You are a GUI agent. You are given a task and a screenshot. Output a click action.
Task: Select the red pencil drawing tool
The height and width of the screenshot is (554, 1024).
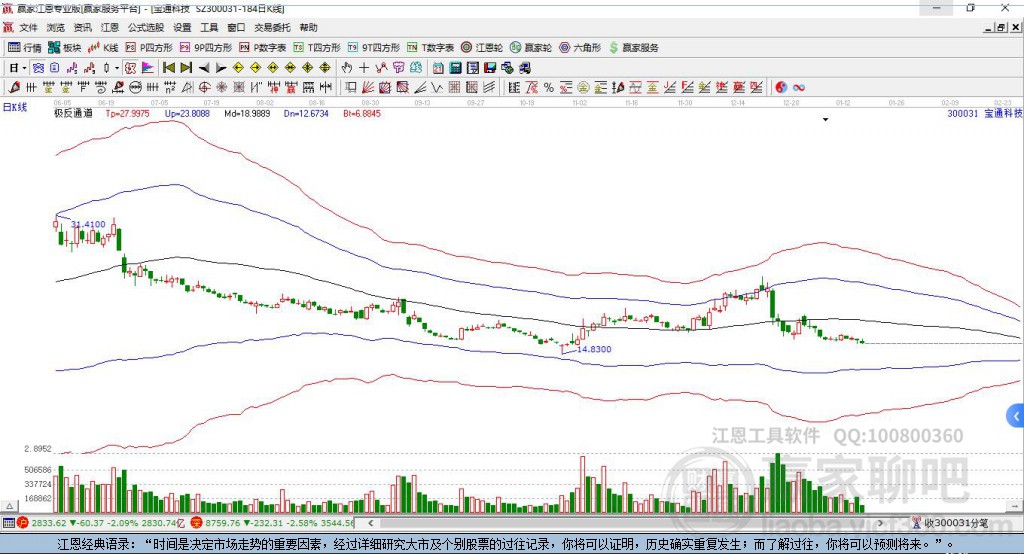click(x=14, y=88)
